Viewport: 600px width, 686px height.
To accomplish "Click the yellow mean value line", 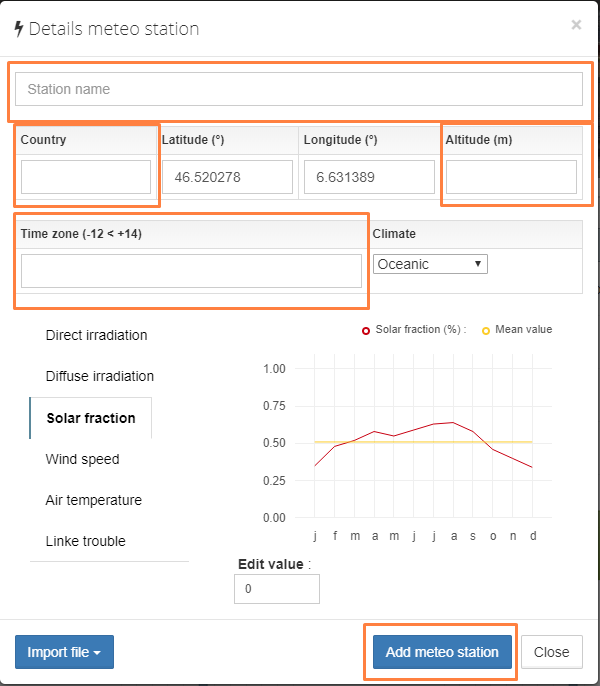I will click(x=423, y=442).
